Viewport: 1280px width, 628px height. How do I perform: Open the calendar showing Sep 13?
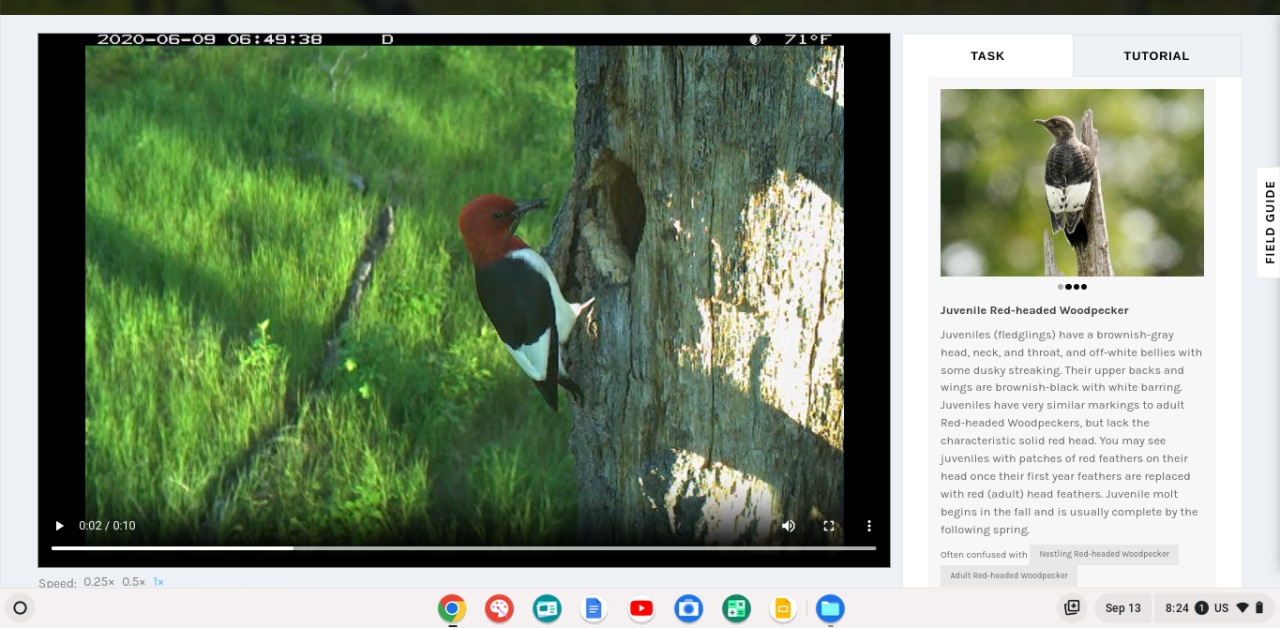1123,608
